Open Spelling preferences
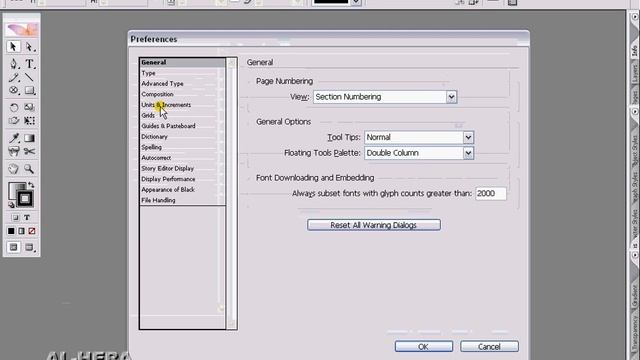Screen dimensions: 640x360 (182, 147)
